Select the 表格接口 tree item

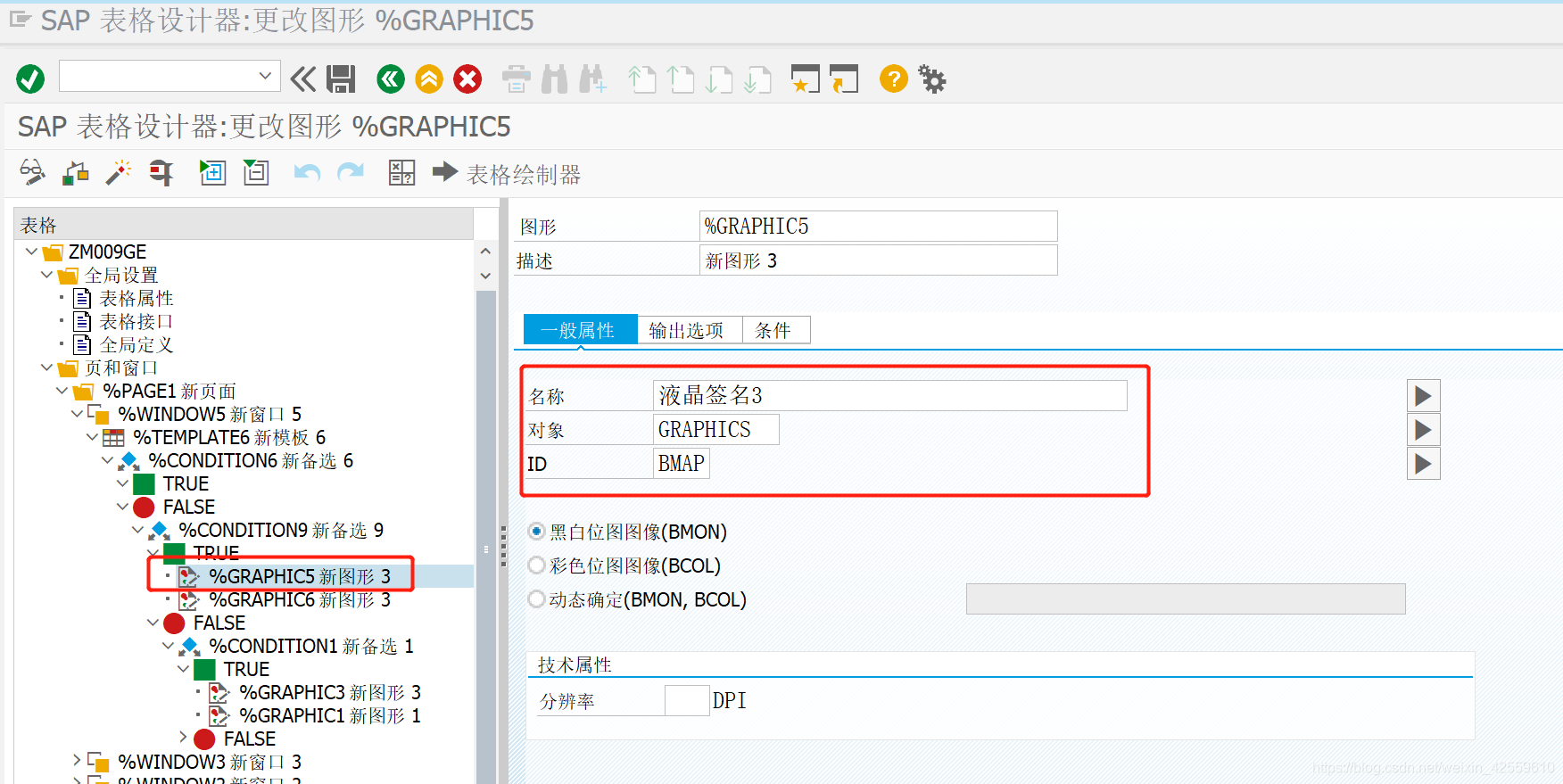[x=136, y=321]
